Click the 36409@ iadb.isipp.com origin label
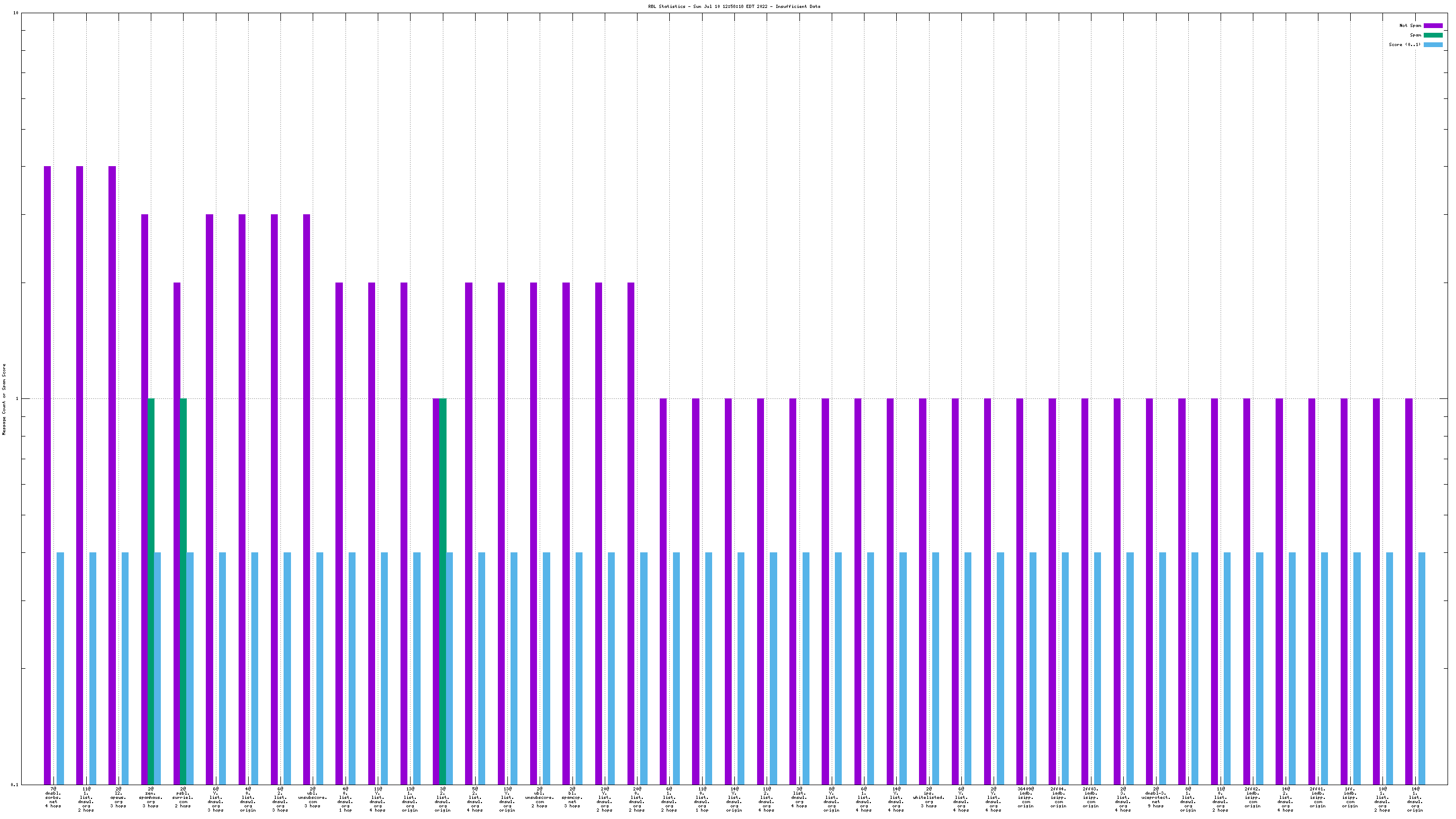The image size is (1456, 819). 1025,797
